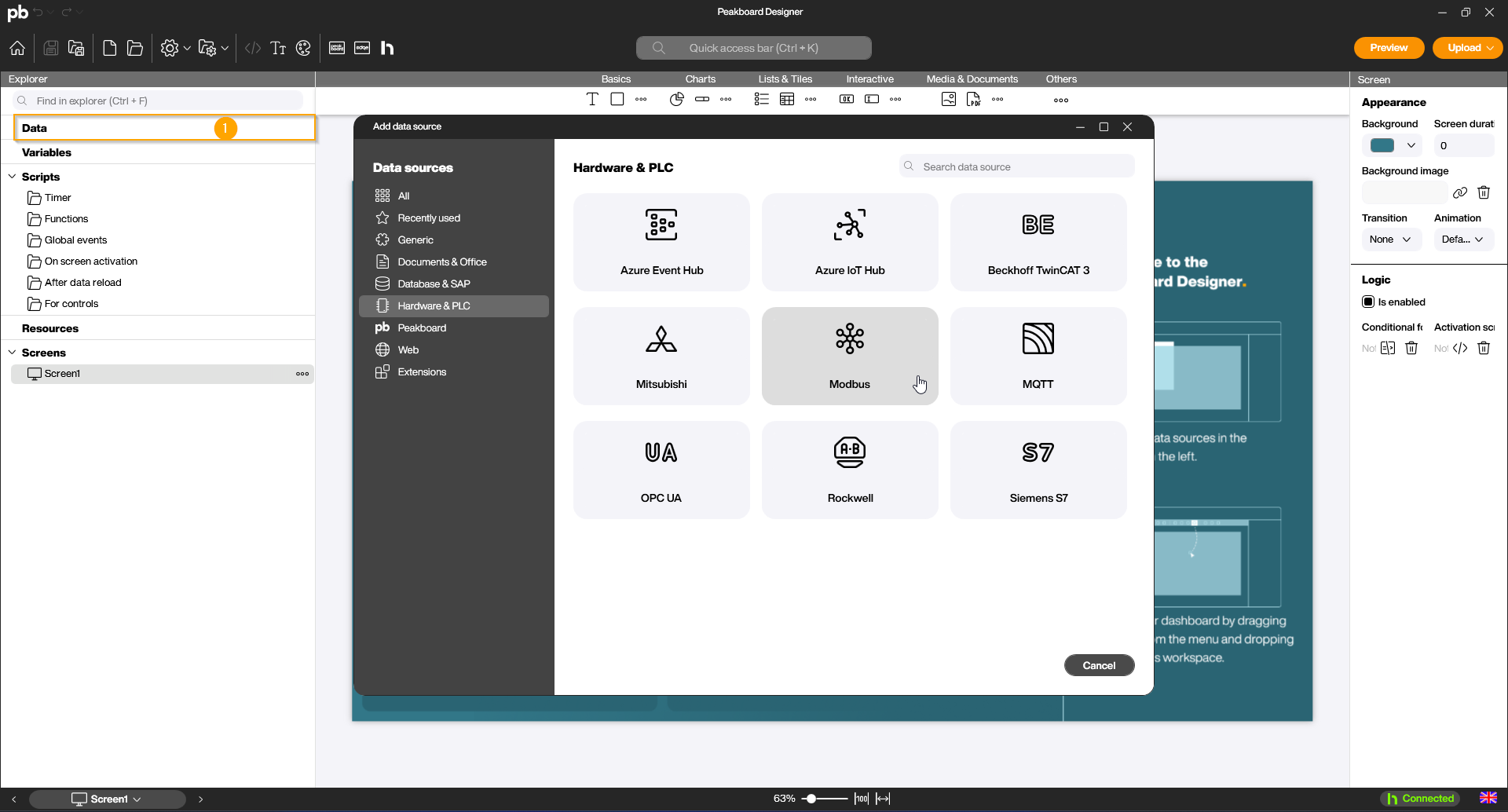Viewport: 1508px width, 812px height.
Task: Click the Peakboard Hub h icon
Action: [387, 48]
